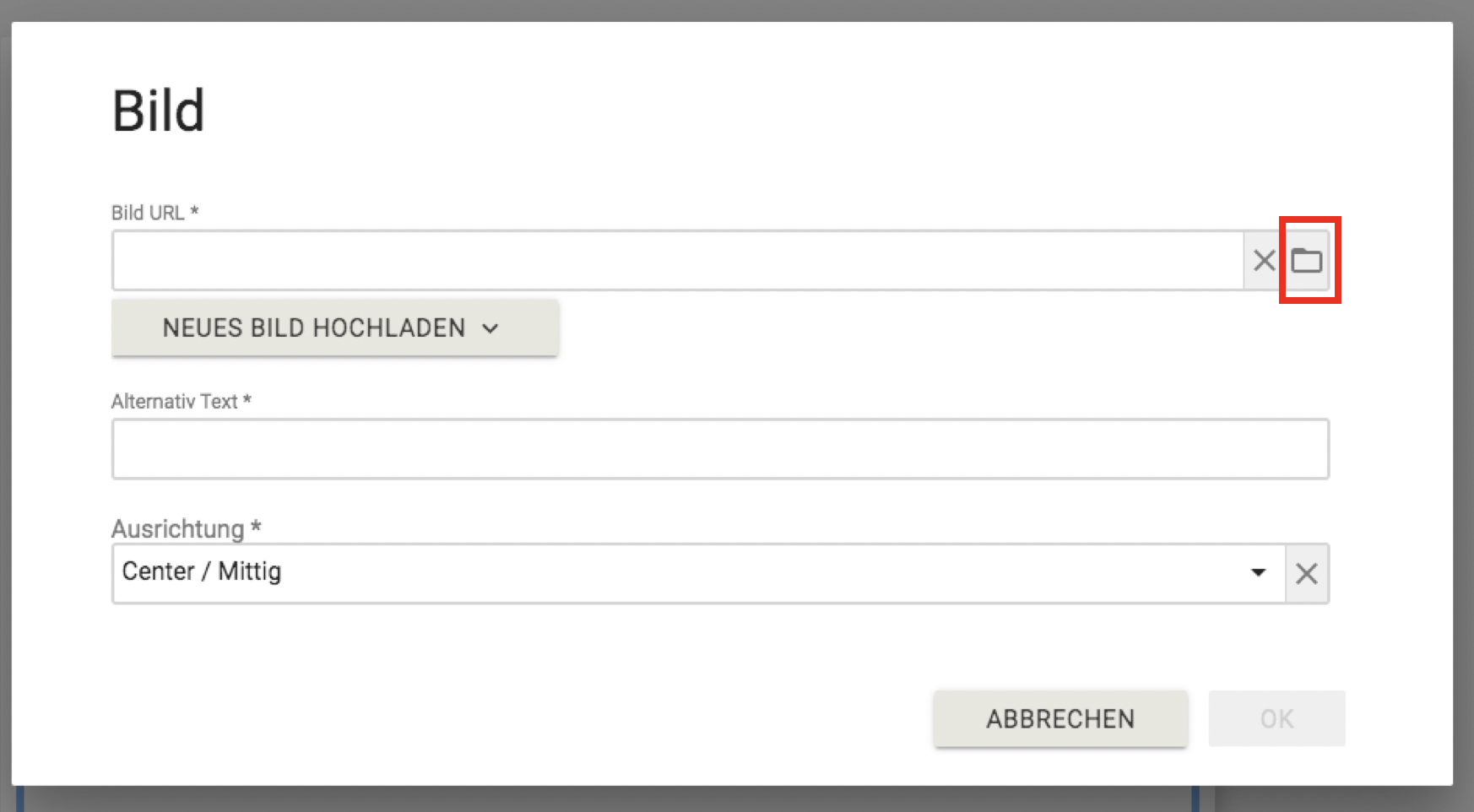1474x812 pixels.
Task: Click the asterisk next to Alternativ Text
Action: point(247,401)
